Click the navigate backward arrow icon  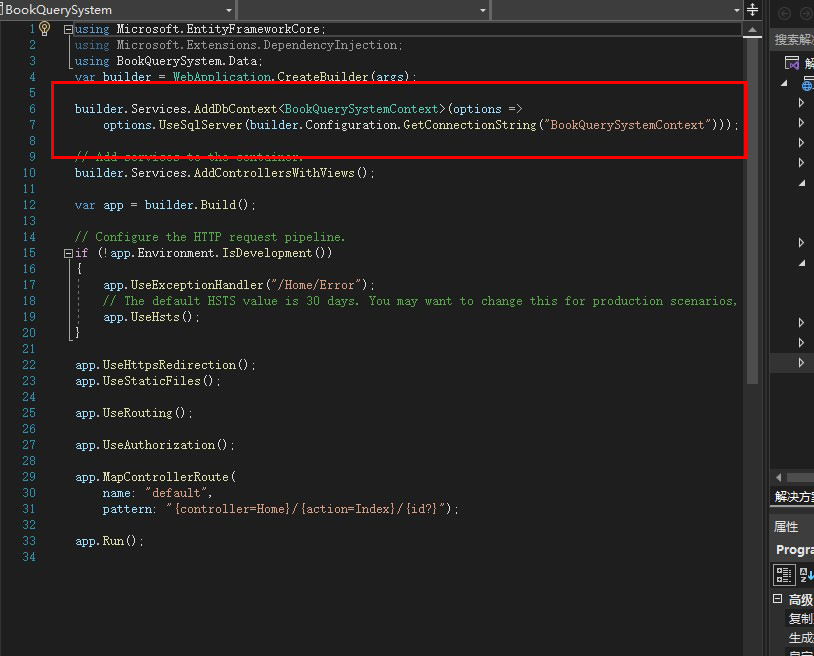point(784,13)
